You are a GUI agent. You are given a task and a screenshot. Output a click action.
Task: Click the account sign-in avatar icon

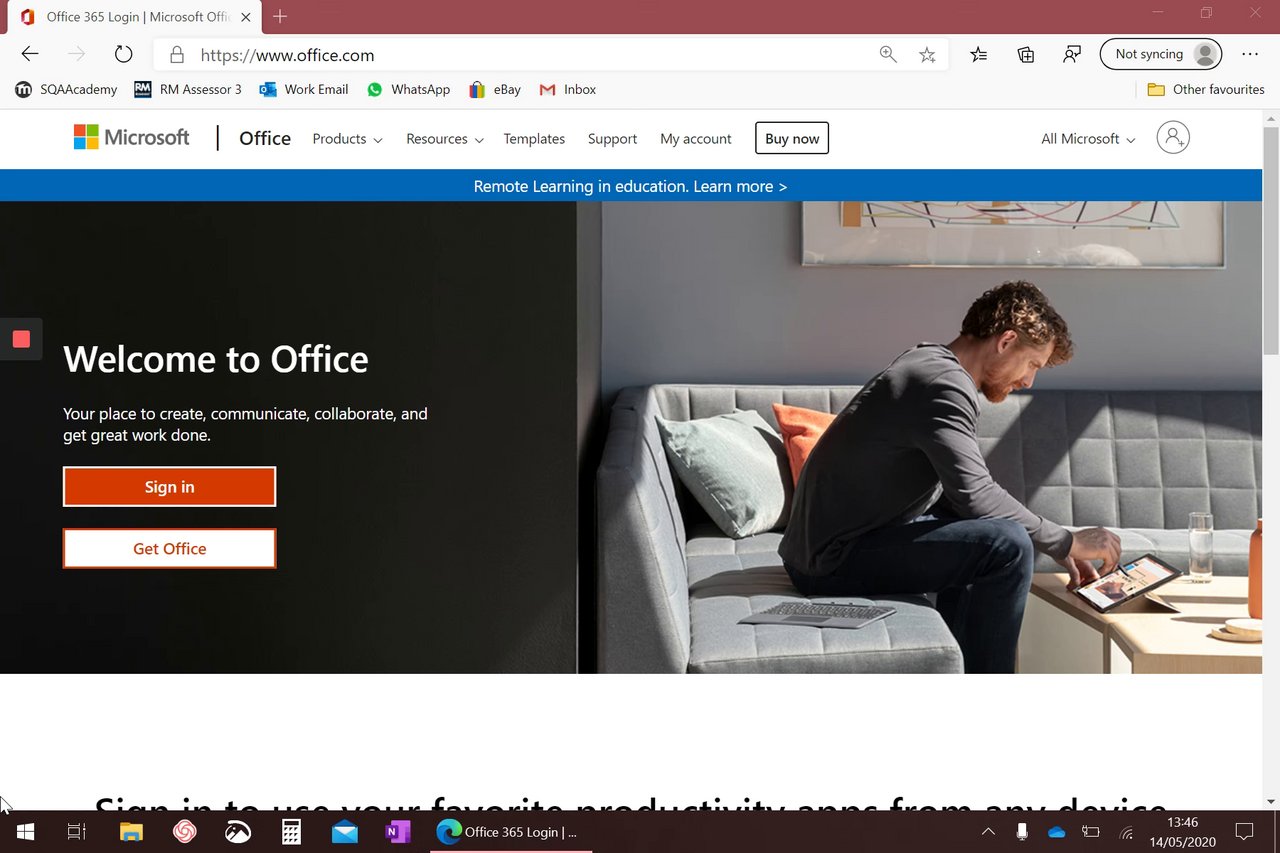[1173, 138]
